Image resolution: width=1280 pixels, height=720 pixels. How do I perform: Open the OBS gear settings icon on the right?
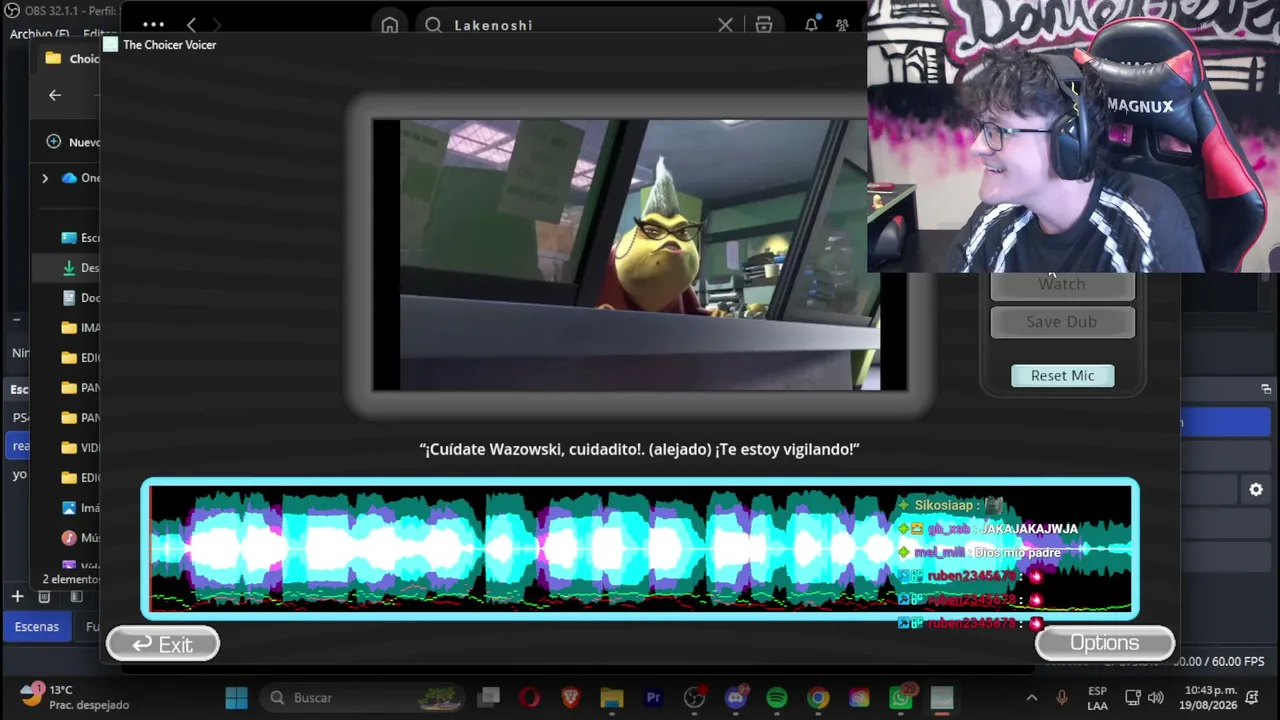pyautogui.click(x=1256, y=490)
